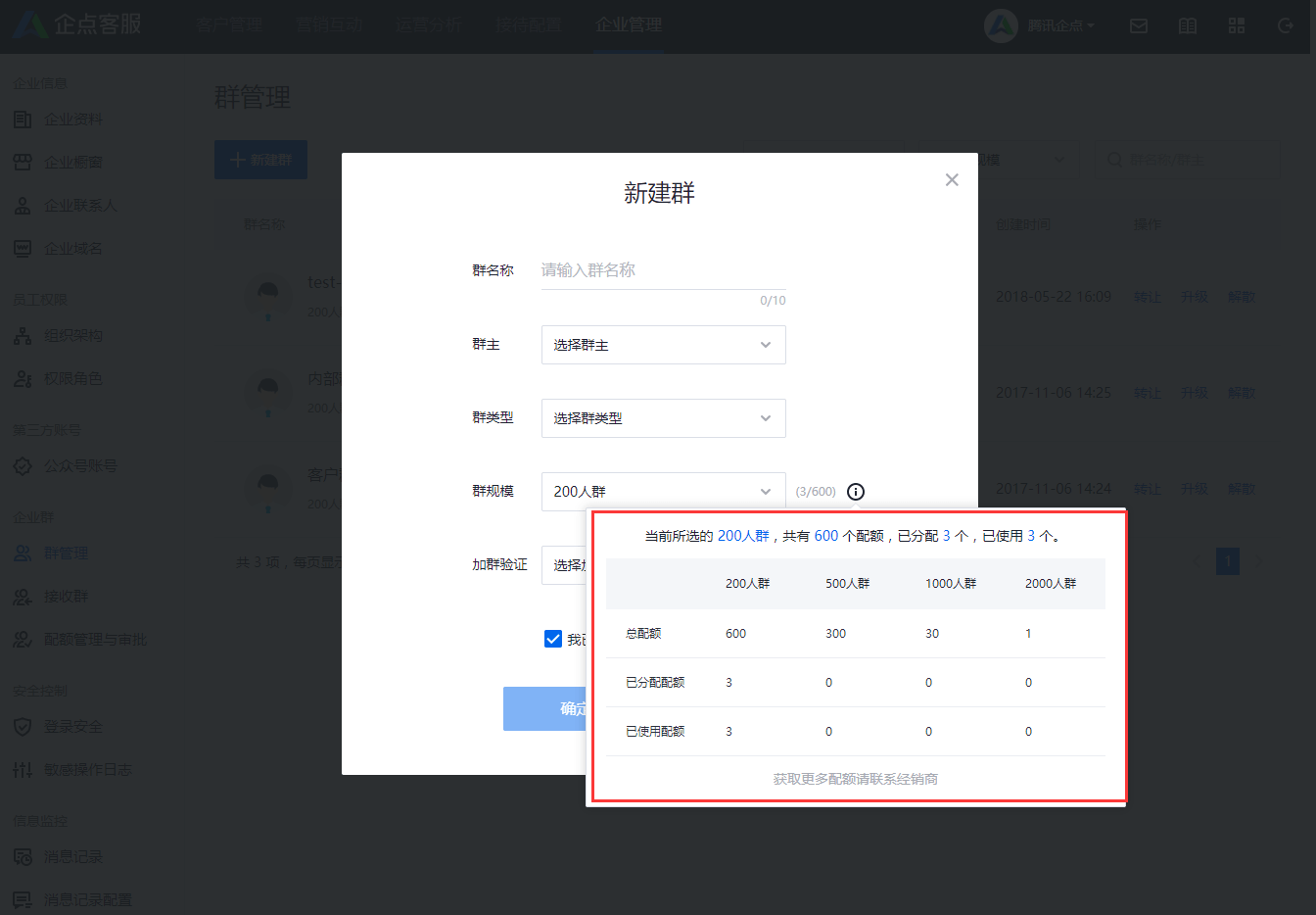Click the 敏感操作日志 sidebar icon
Screen dimensions: 1316x915
coord(22,770)
